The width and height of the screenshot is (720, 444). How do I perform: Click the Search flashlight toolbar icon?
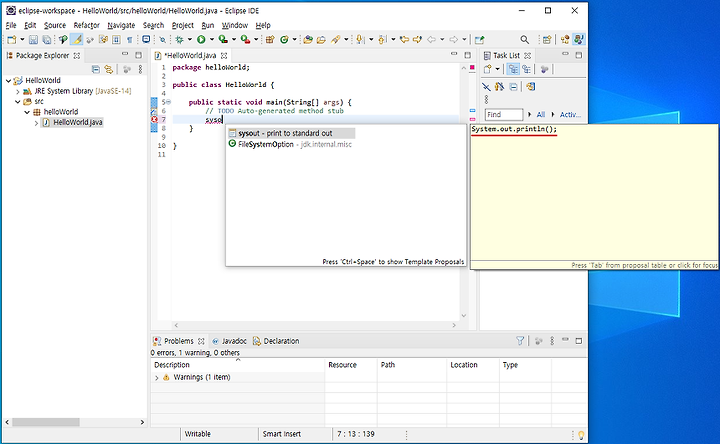tap(336, 40)
